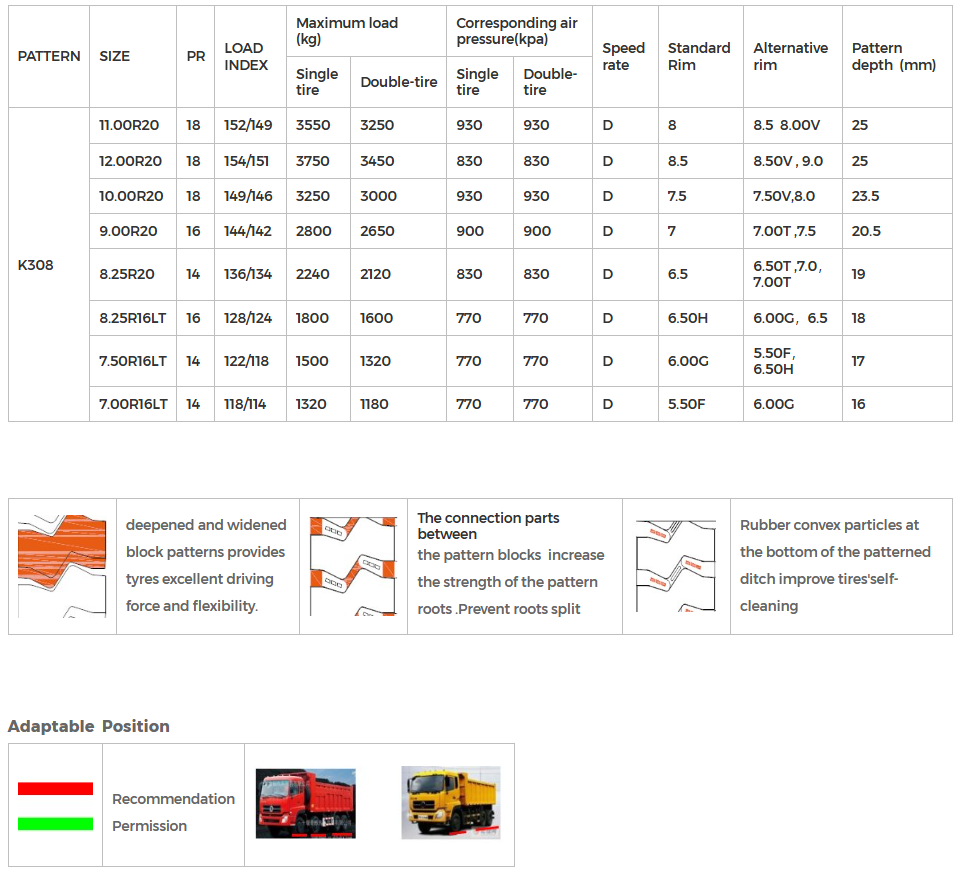Viewport: 961px width, 874px height.
Task: Click single tire load 1800
Action: [312, 318]
